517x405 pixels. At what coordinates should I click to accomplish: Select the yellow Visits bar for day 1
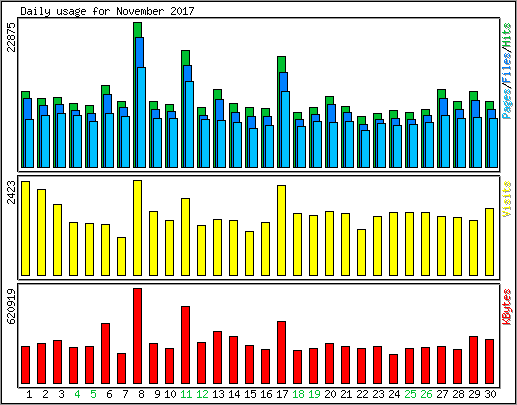26,228
